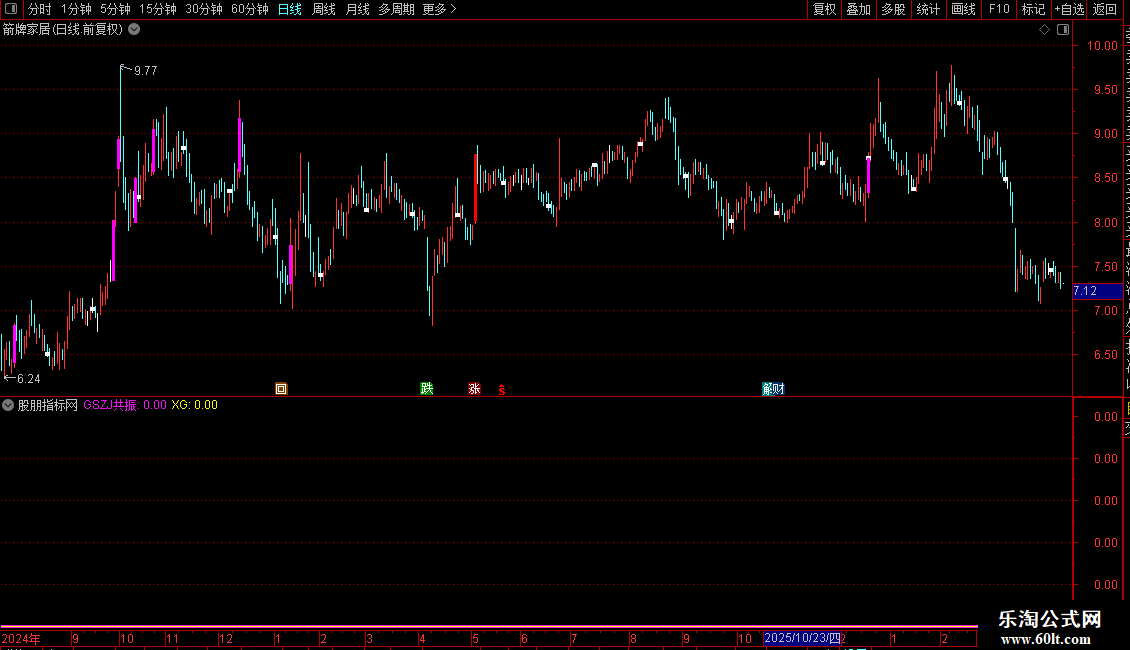
Task: Add stock via +自选 button
Action: (1069, 9)
